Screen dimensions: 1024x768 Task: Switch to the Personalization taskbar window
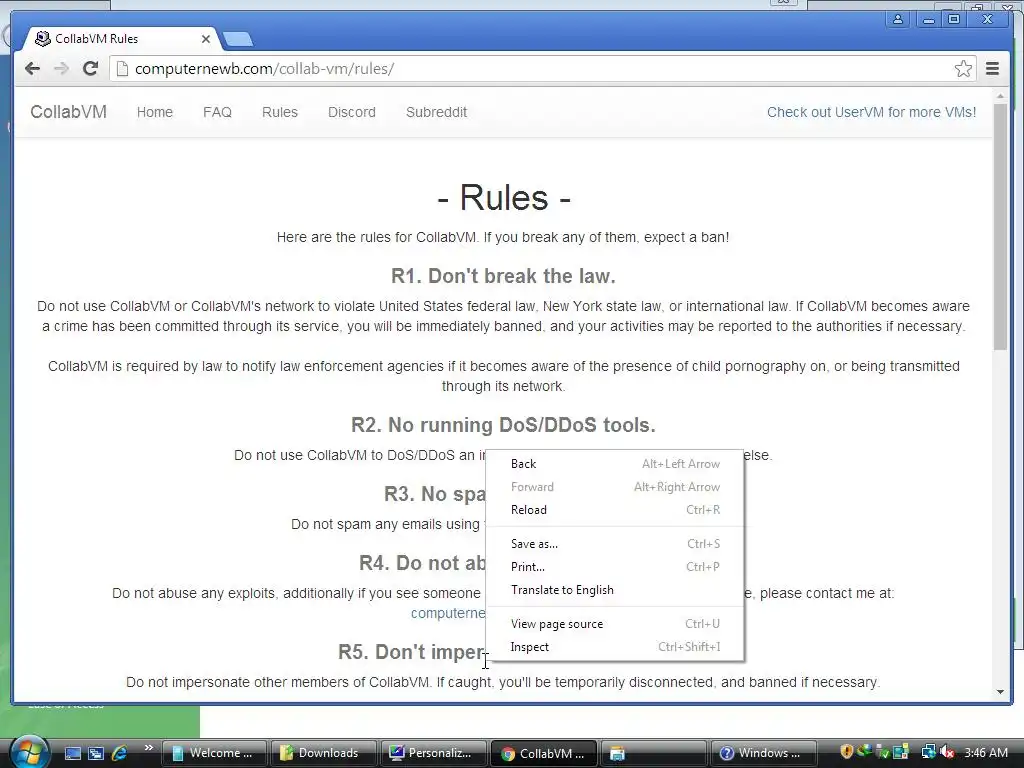click(x=434, y=753)
